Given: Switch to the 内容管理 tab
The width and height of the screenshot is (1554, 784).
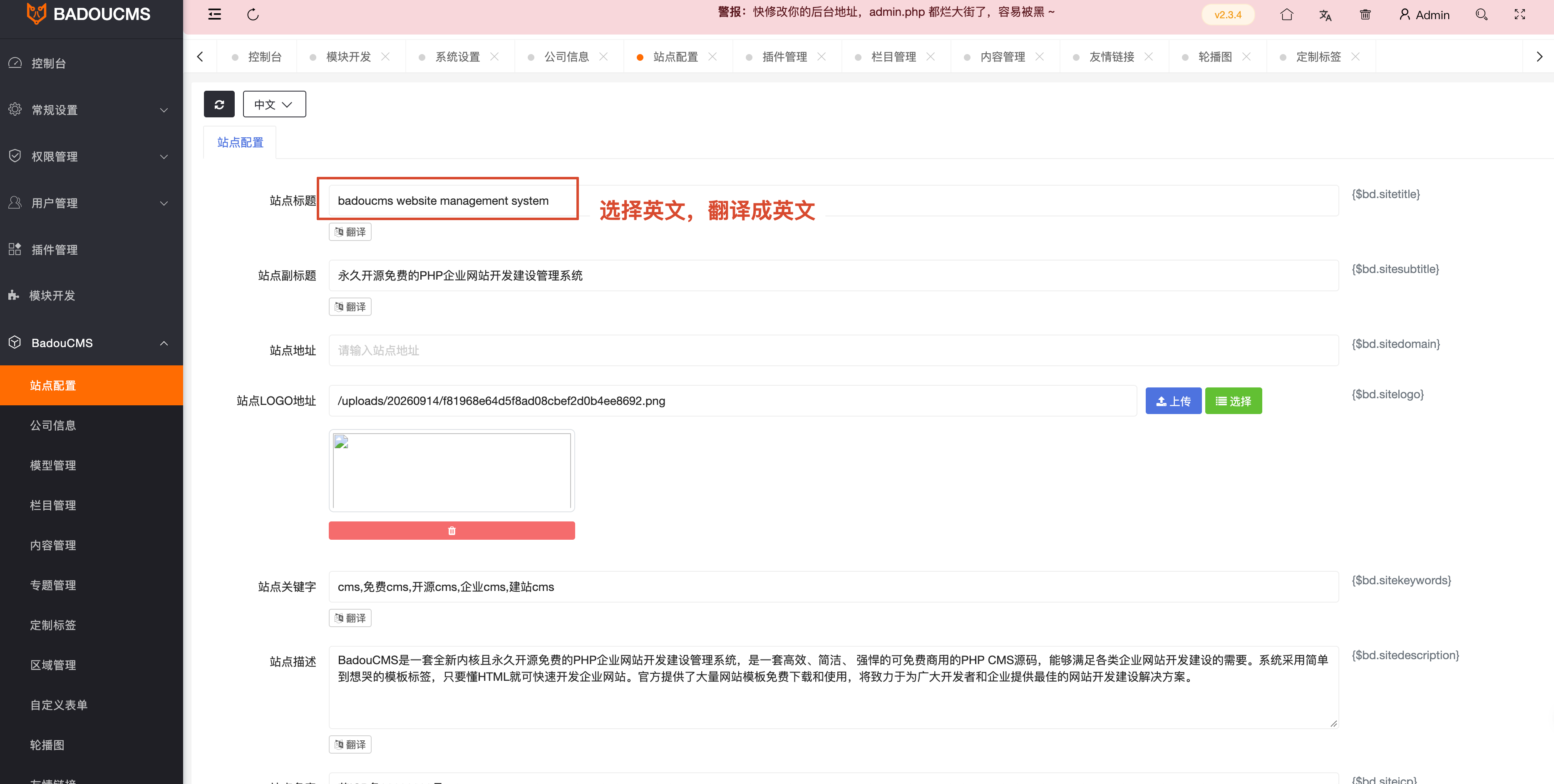Looking at the screenshot, I should tap(1003, 57).
